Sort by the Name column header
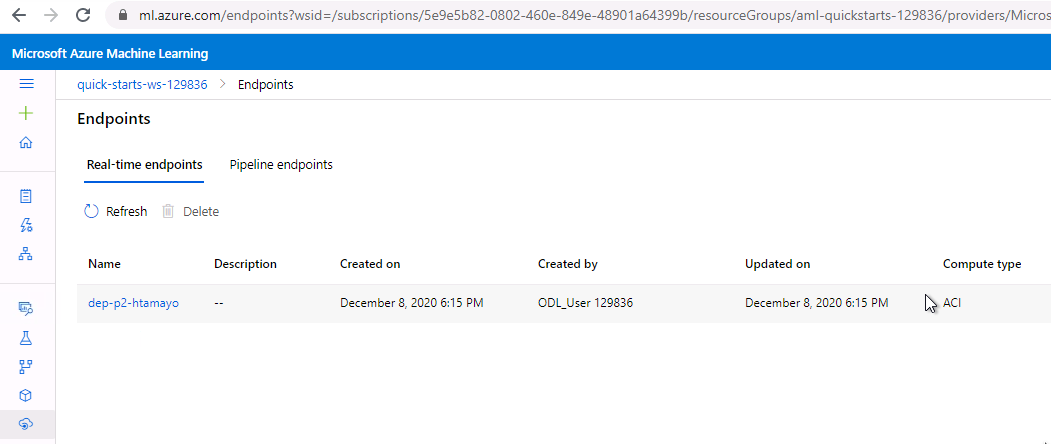1051x444 pixels. [105, 264]
